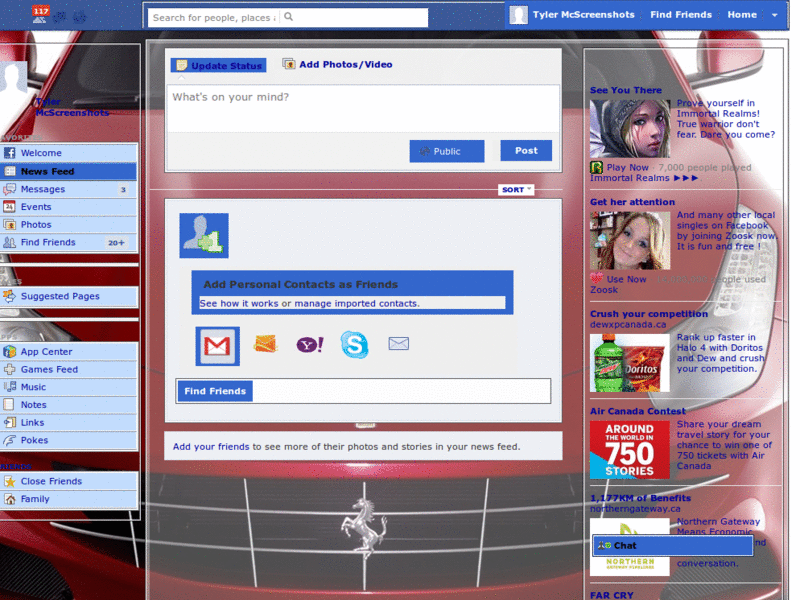
Task: Open the messages icon in top bar
Action: click(x=60, y=17)
